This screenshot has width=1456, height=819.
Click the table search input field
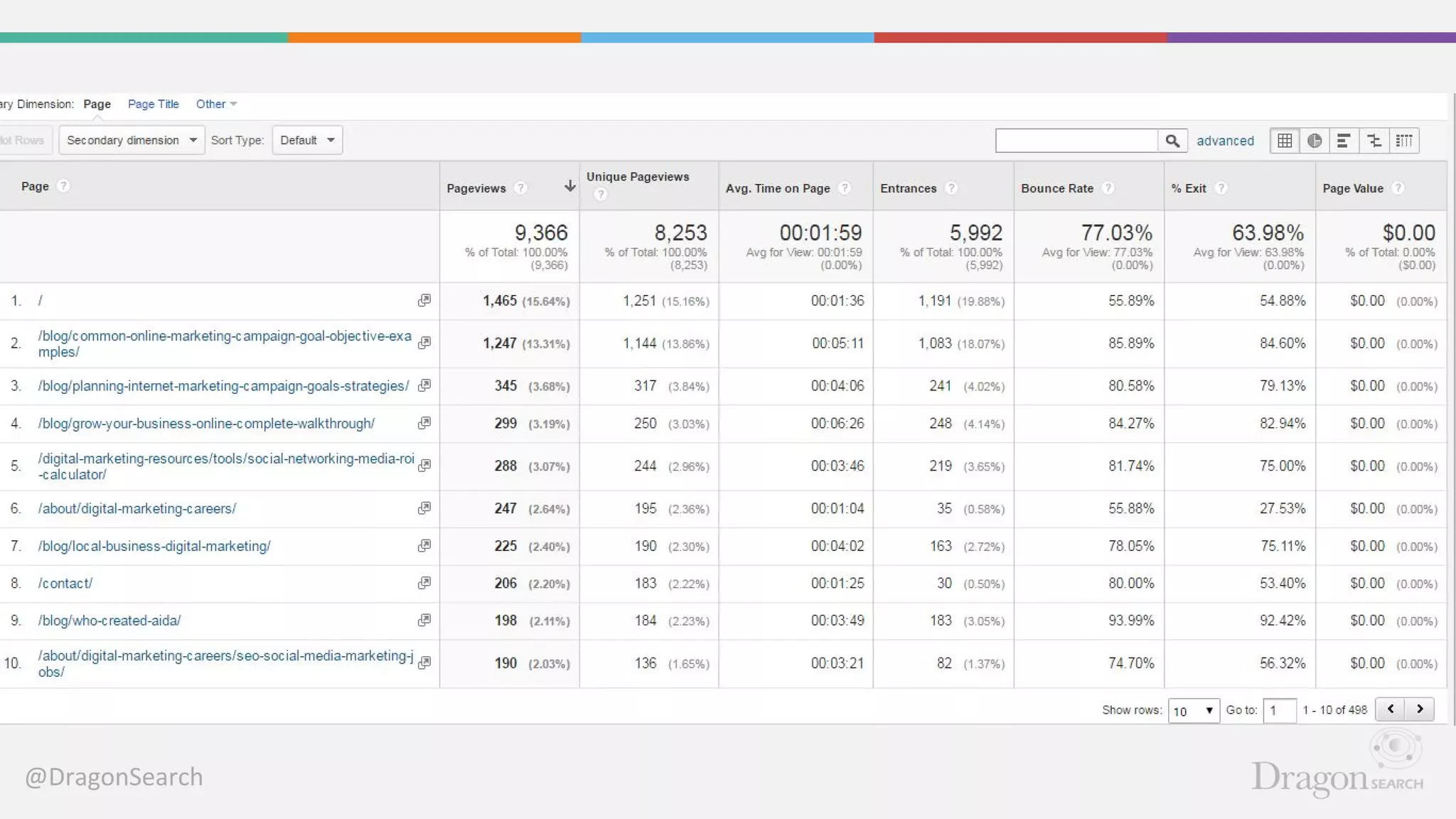point(1076,141)
